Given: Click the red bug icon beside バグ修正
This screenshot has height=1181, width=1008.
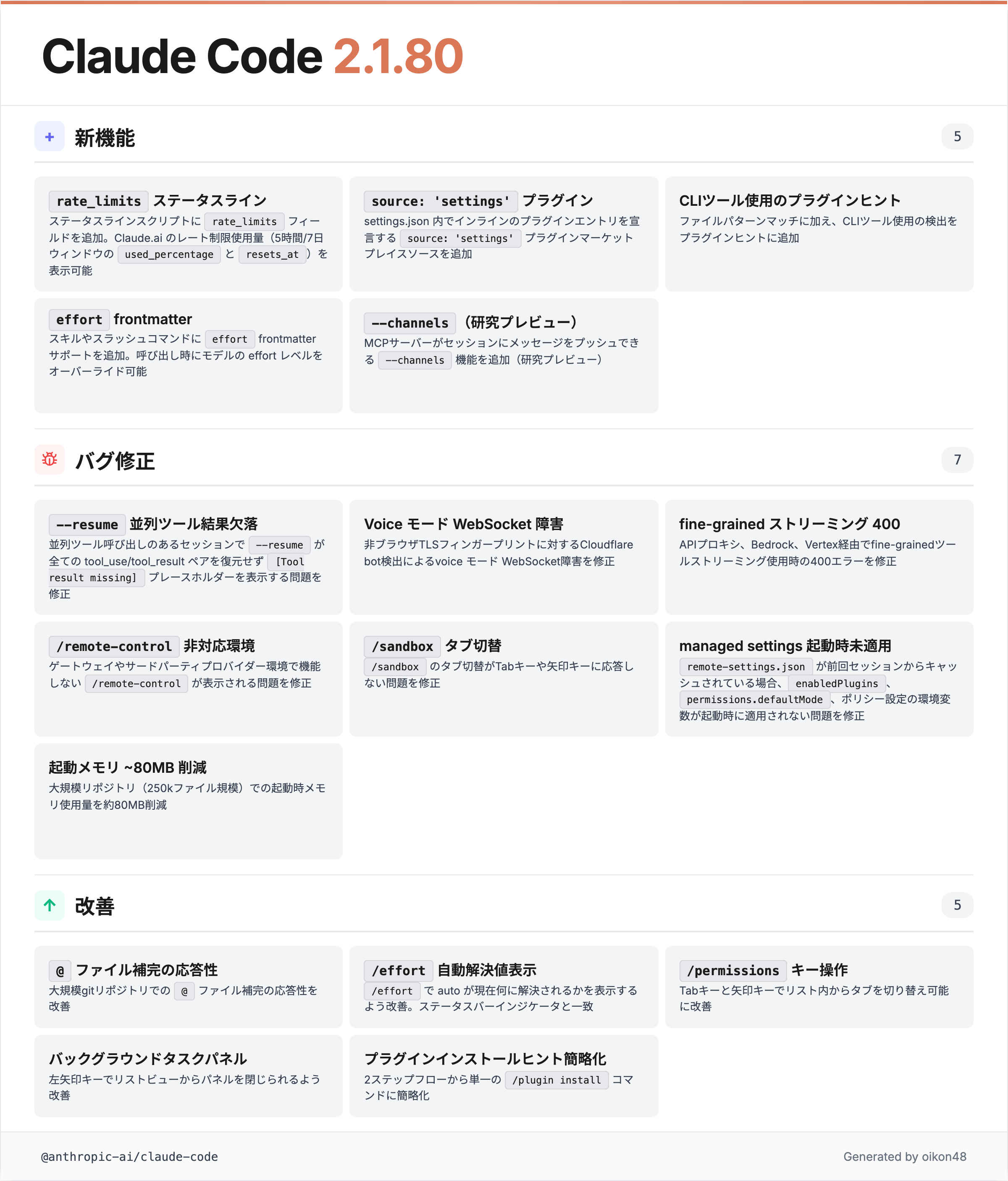Looking at the screenshot, I should click(x=50, y=459).
